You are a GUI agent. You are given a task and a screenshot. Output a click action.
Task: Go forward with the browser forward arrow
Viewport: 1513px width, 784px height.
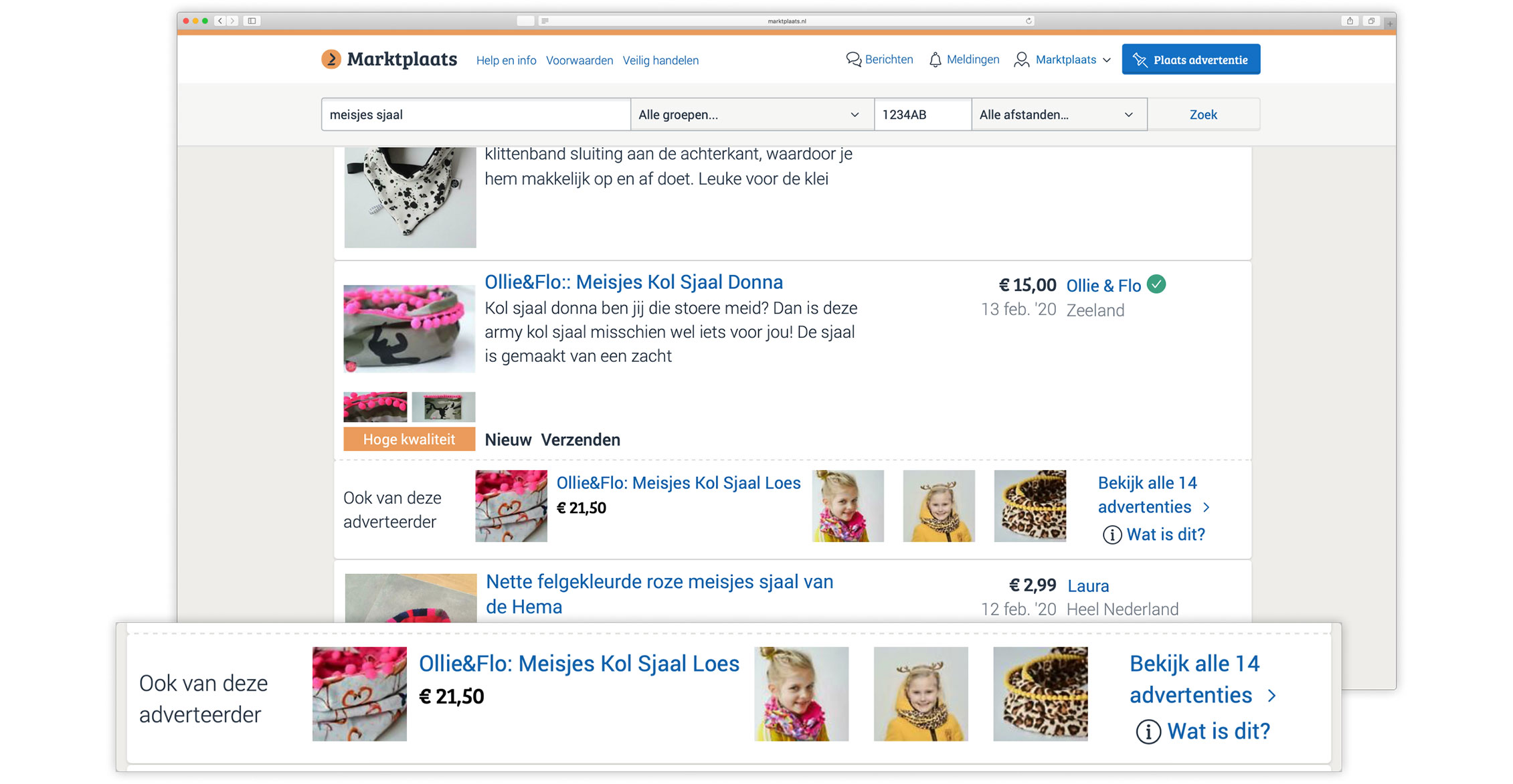click(232, 21)
